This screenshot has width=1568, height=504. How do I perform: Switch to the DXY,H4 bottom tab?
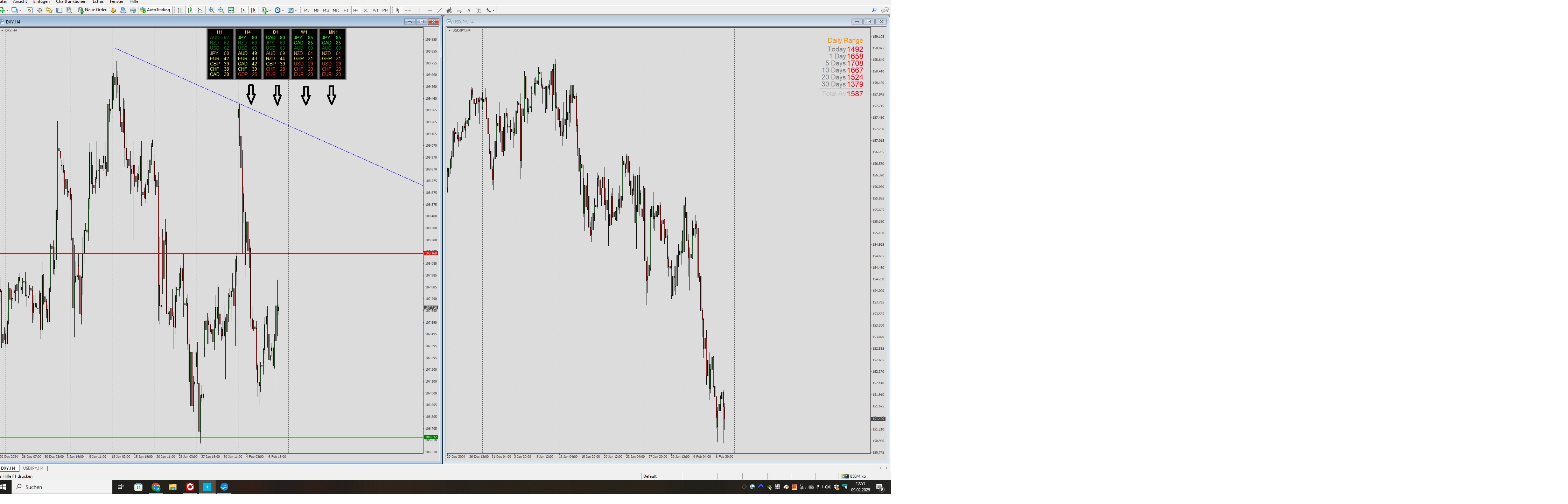[x=8, y=468]
